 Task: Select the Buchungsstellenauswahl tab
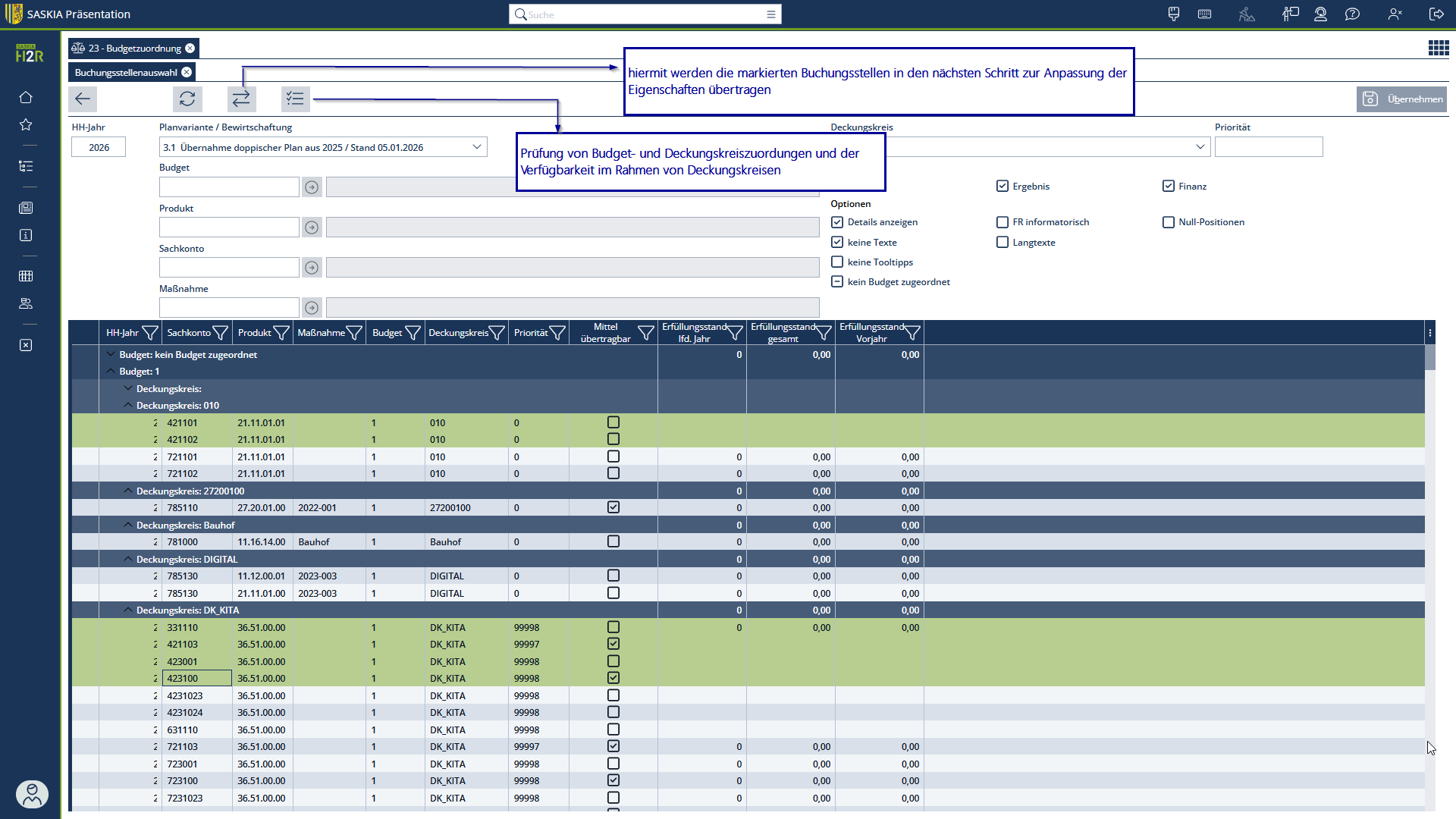pyautogui.click(x=126, y=73)
